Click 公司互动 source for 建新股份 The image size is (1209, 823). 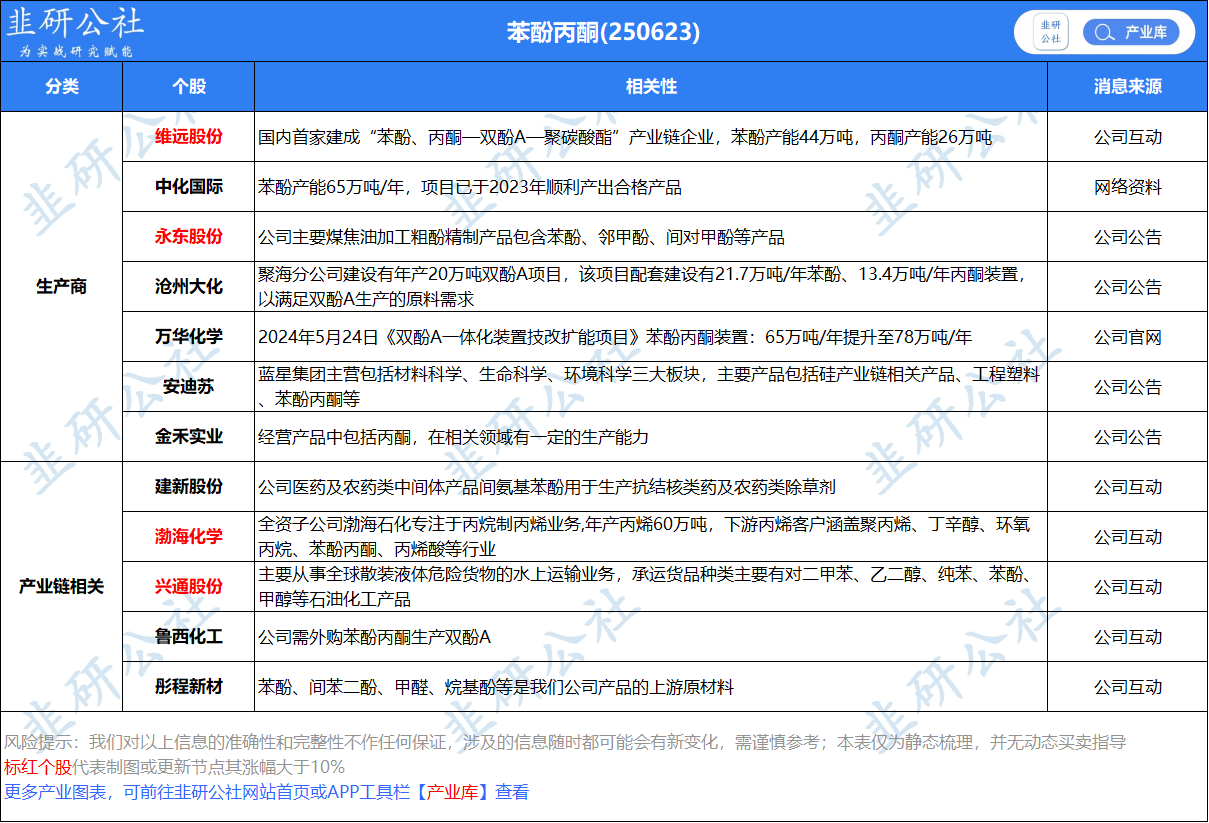(1128, 487)
